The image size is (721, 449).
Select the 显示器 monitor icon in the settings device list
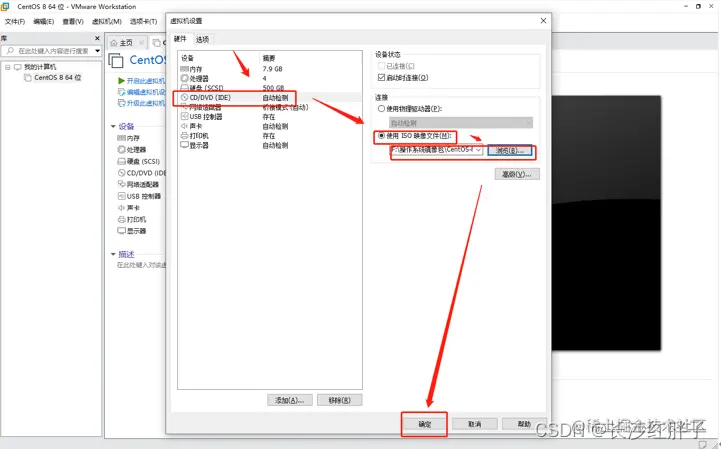coord(184,145)
